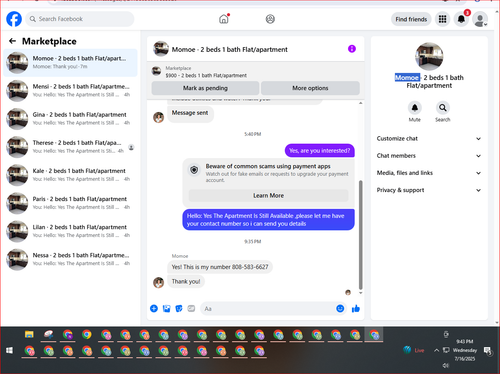Click message 'Yes! This is my number 808-583-6627'

point(220,267)
